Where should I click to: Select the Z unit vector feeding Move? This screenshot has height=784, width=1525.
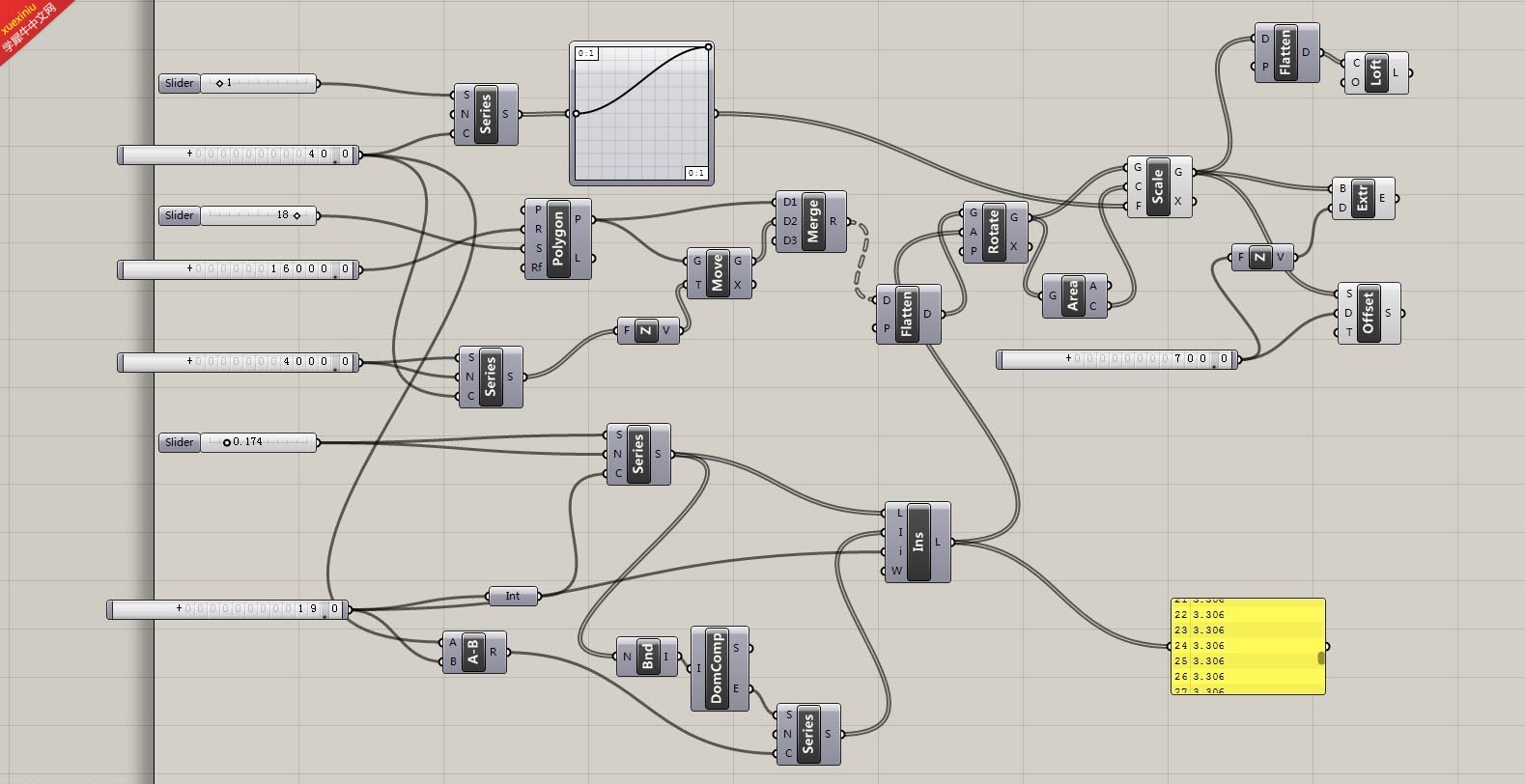646,331
